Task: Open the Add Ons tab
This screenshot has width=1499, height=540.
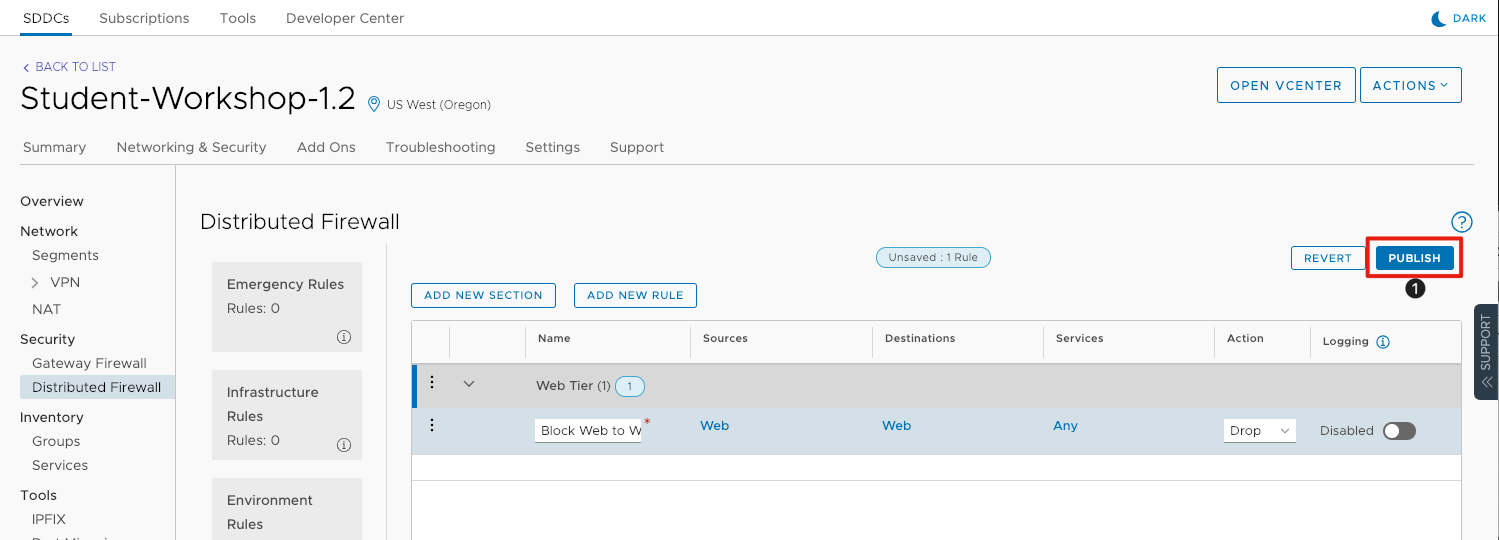Action: tap(326, 147)
